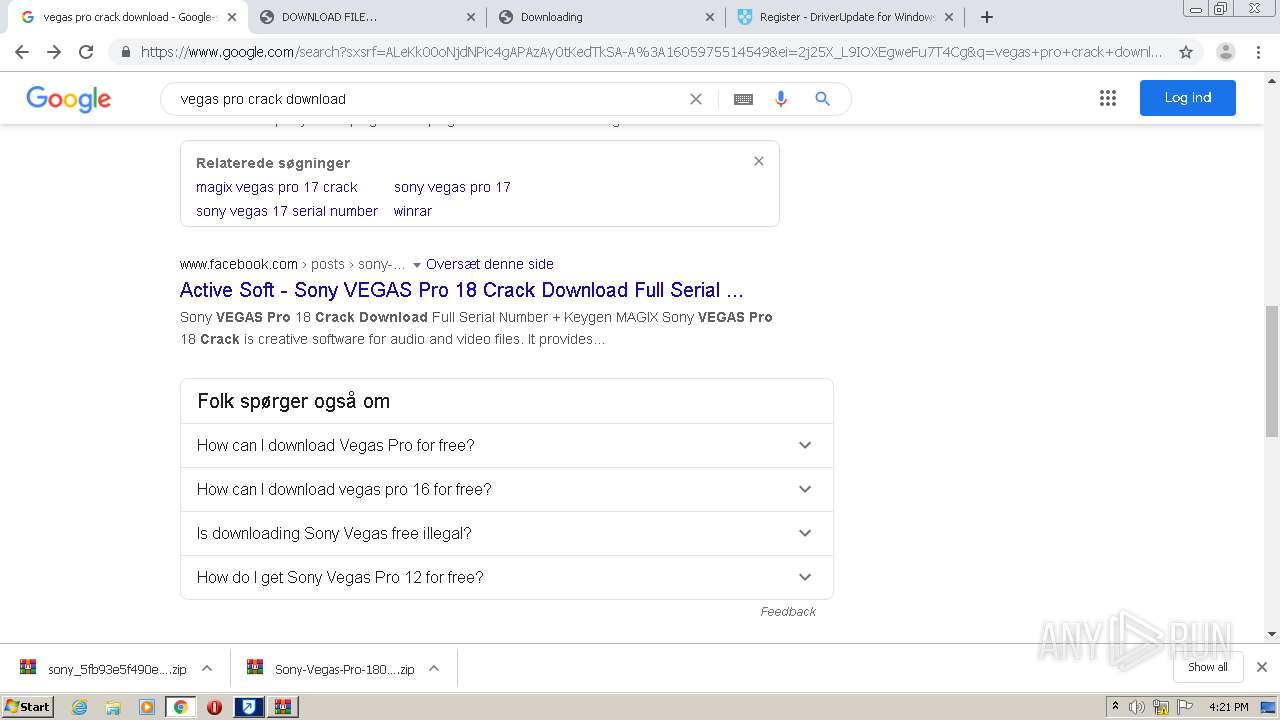Expand 'Is downloading Sony Vegas free illegal?'
This screenshot has width=1280, height=720.
506,533
